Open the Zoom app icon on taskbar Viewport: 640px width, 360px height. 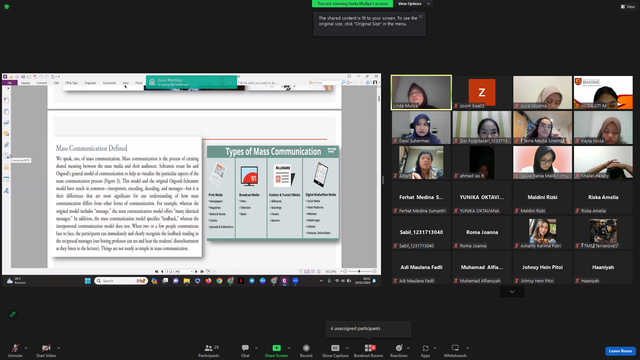[x=295, y=281]
